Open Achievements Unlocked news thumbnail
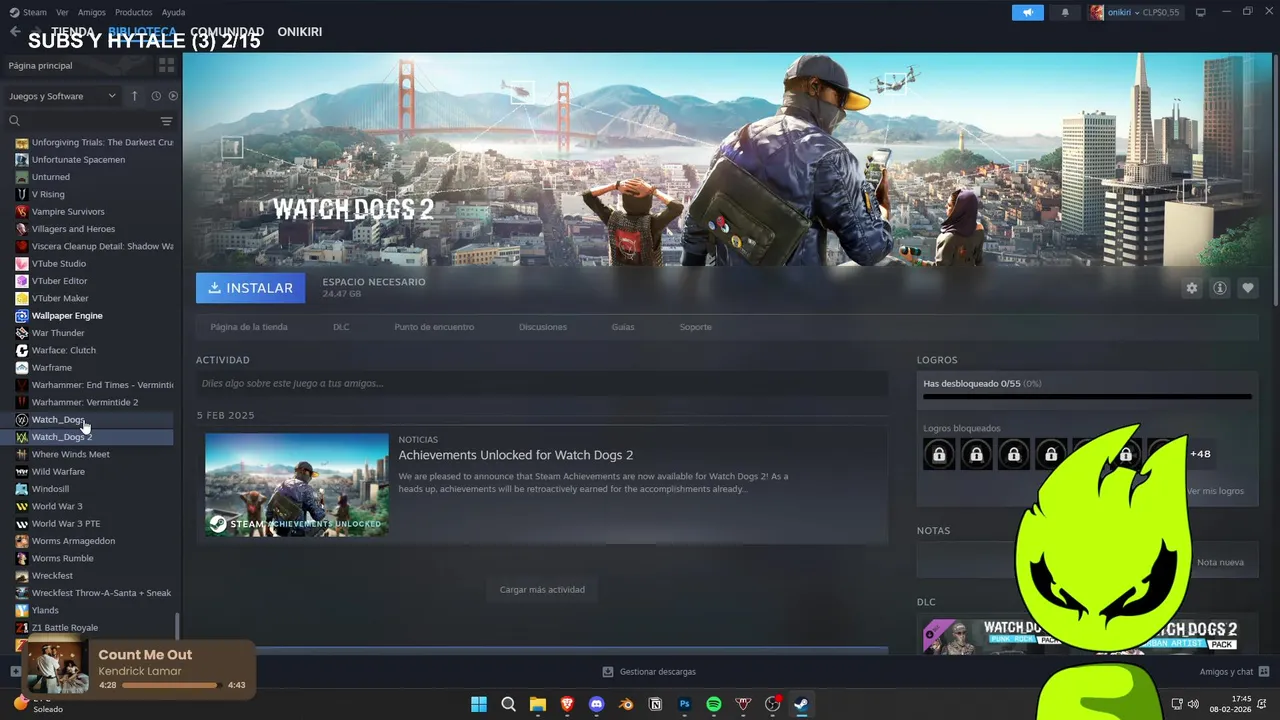Screen dimensions: 1280x720 (297, 484)
